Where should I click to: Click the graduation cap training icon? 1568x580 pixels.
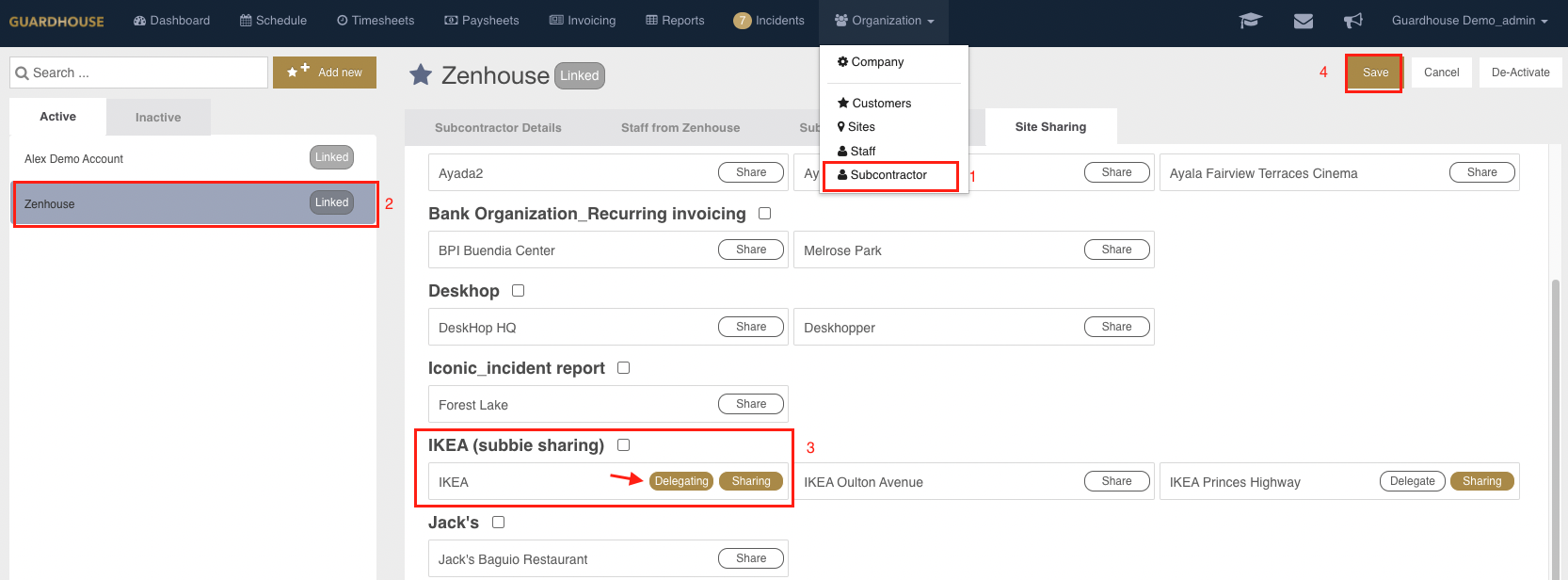(1251, 21)
